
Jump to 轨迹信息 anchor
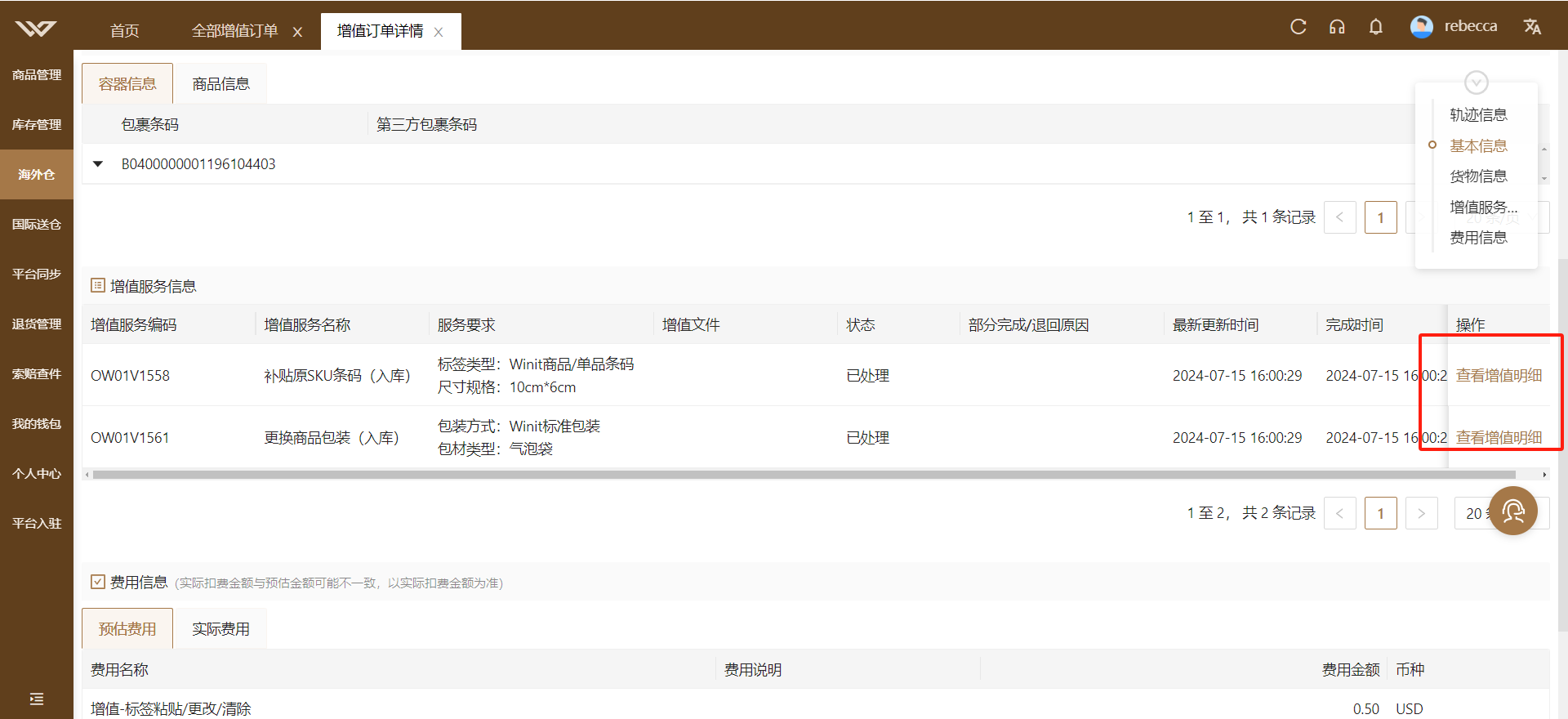tap(1478, 115)
